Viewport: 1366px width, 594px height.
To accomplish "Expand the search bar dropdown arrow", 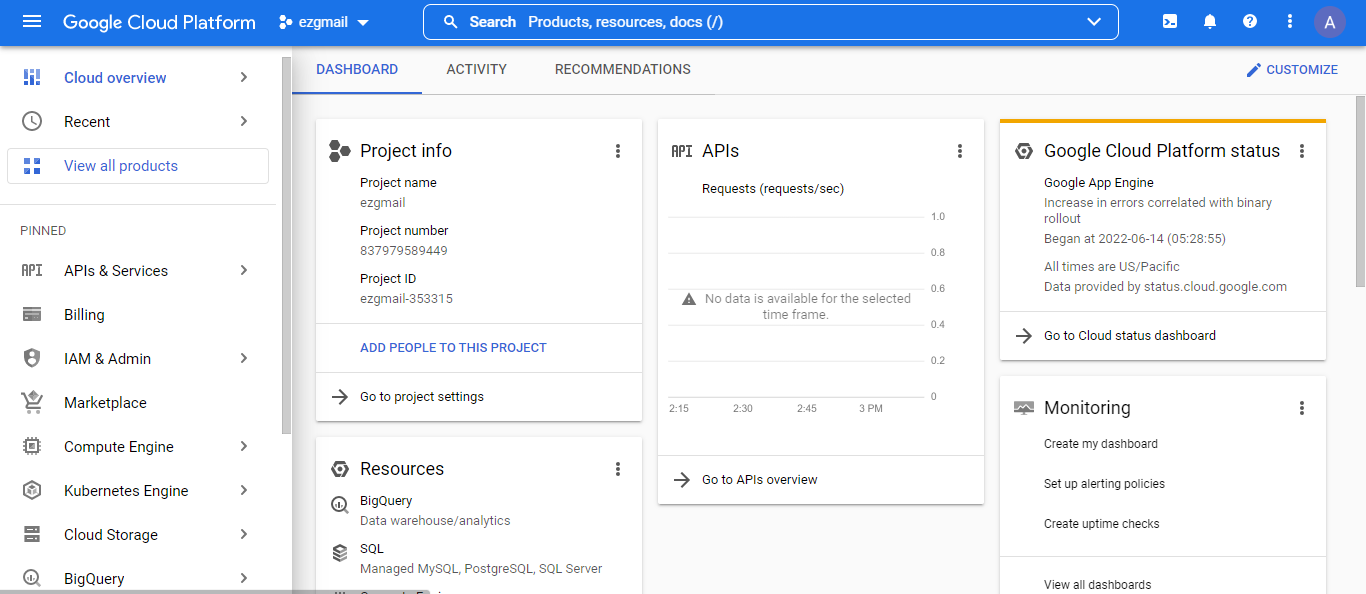I will pyautogui.click(x=1093, y=22).
